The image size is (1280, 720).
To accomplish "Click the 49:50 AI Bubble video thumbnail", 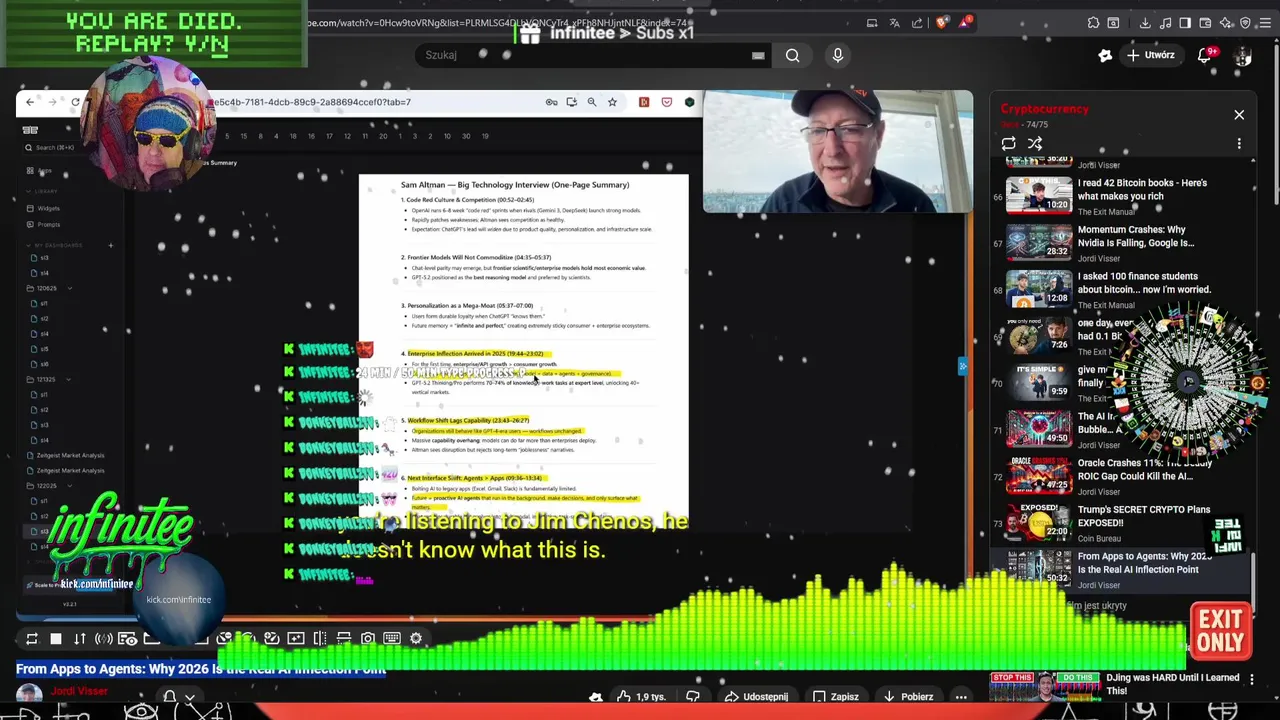I will click(1038, 428).
